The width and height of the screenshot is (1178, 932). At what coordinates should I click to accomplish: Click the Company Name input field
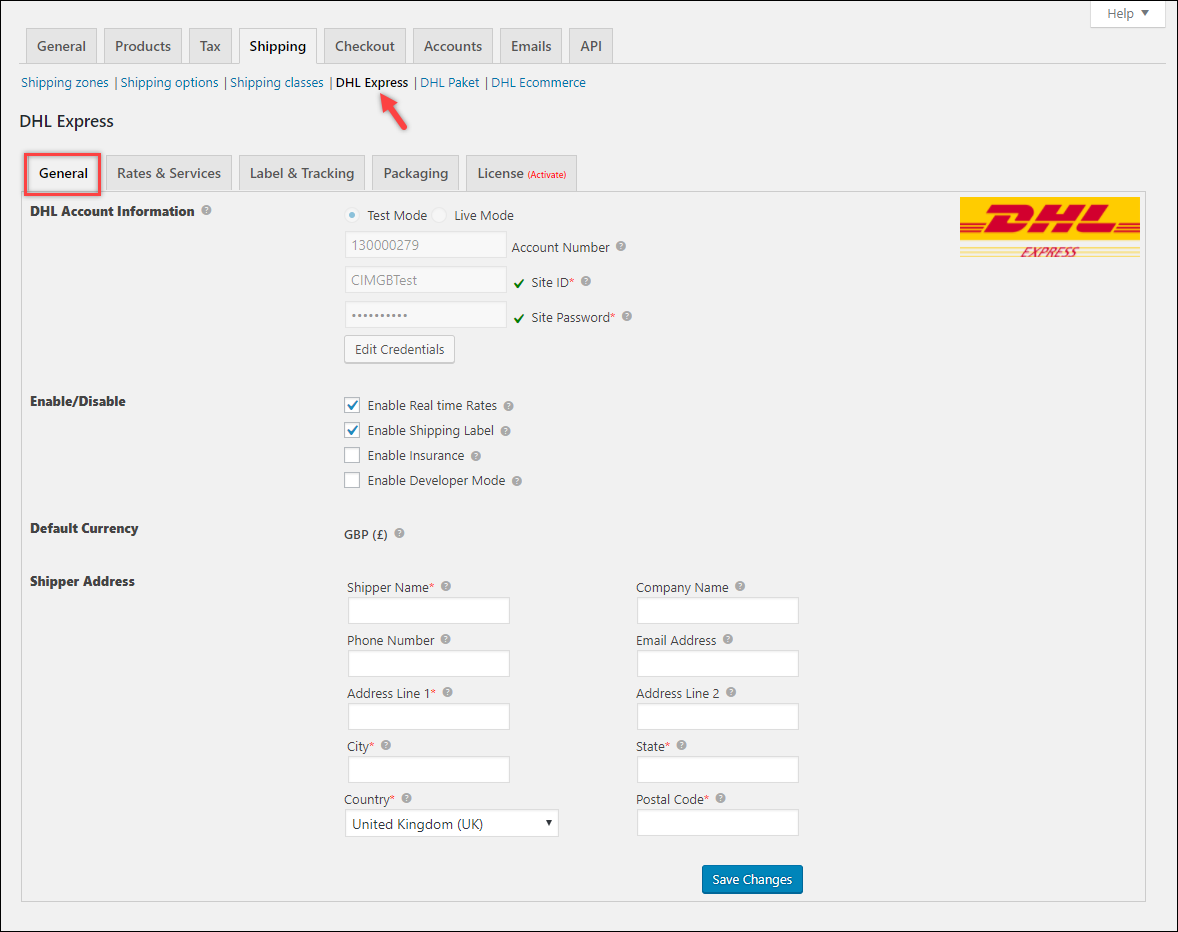(x=717, y=611)
